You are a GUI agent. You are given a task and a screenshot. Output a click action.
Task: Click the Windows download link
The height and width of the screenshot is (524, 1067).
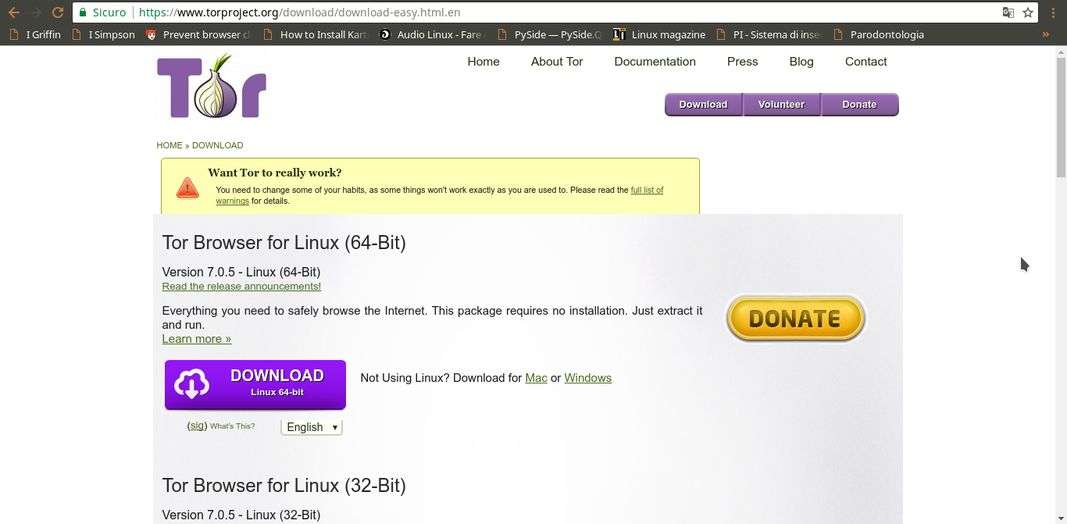(x=588, y=378)
